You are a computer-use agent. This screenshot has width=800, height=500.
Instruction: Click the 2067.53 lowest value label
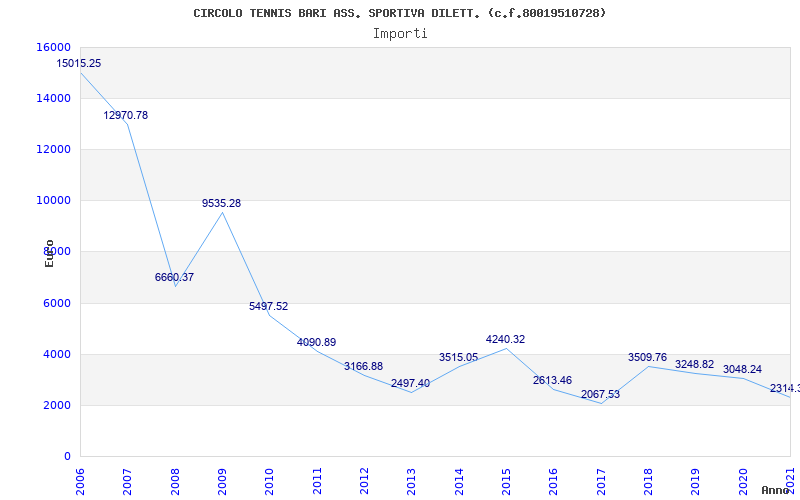point(600,394)
